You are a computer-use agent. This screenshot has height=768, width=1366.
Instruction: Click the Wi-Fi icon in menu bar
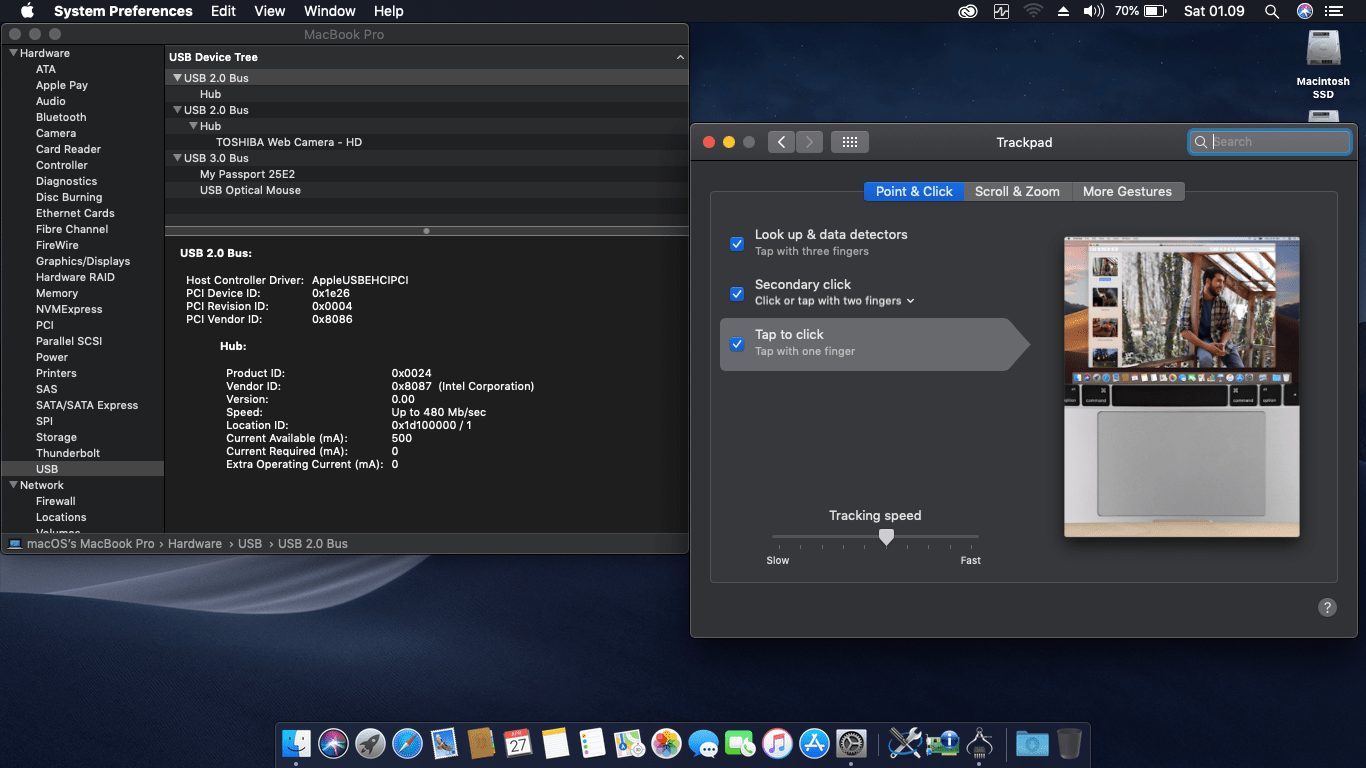(1033, 11)
